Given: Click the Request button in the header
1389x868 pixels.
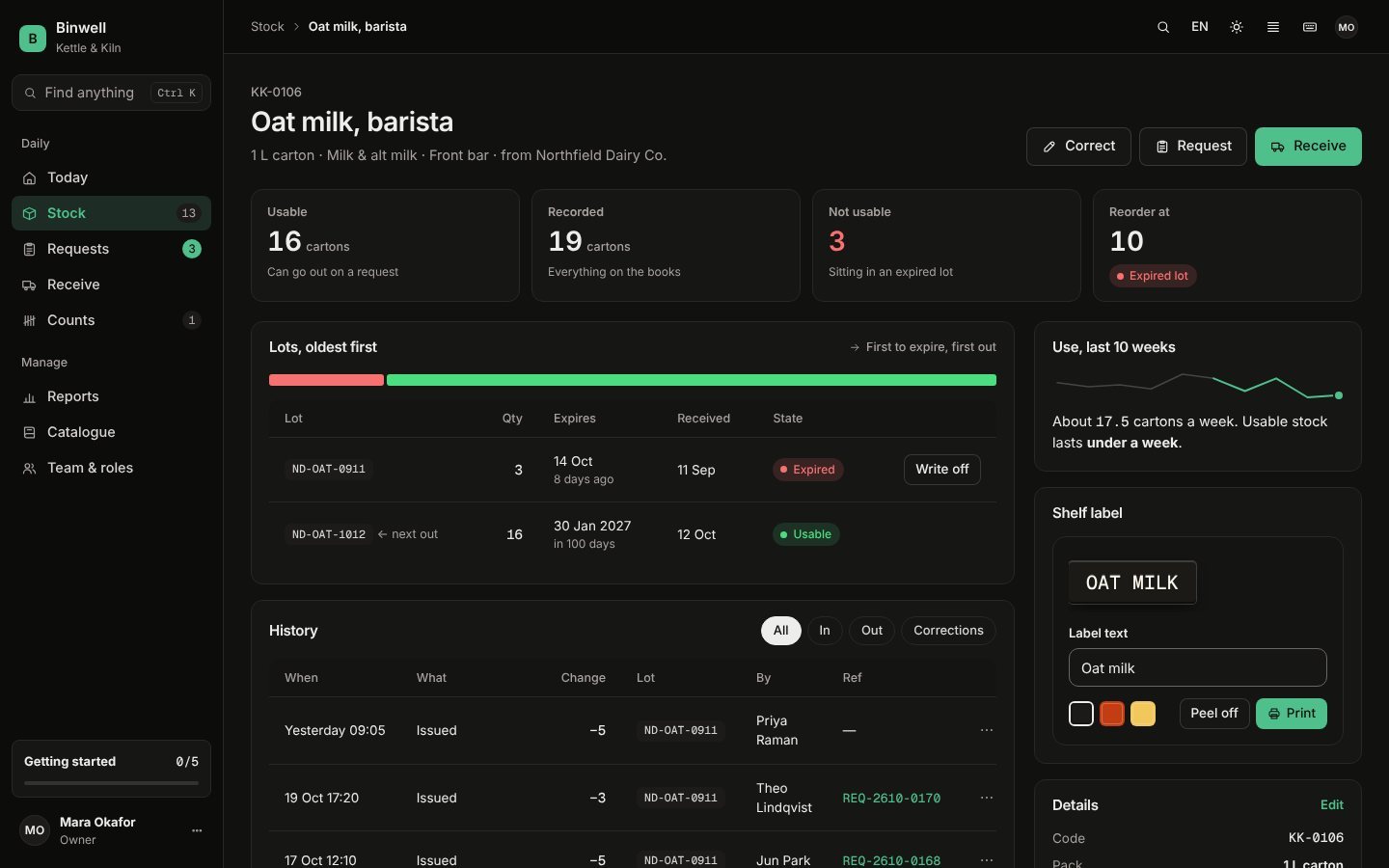Looking at the screenshot, I should pos(1193,147).
